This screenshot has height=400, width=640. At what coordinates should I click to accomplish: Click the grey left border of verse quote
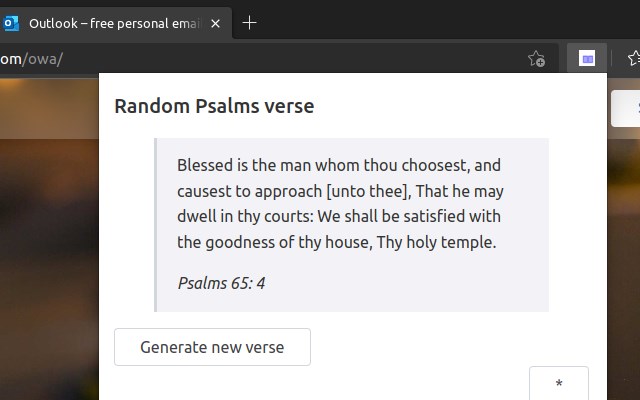coord(156,224)
